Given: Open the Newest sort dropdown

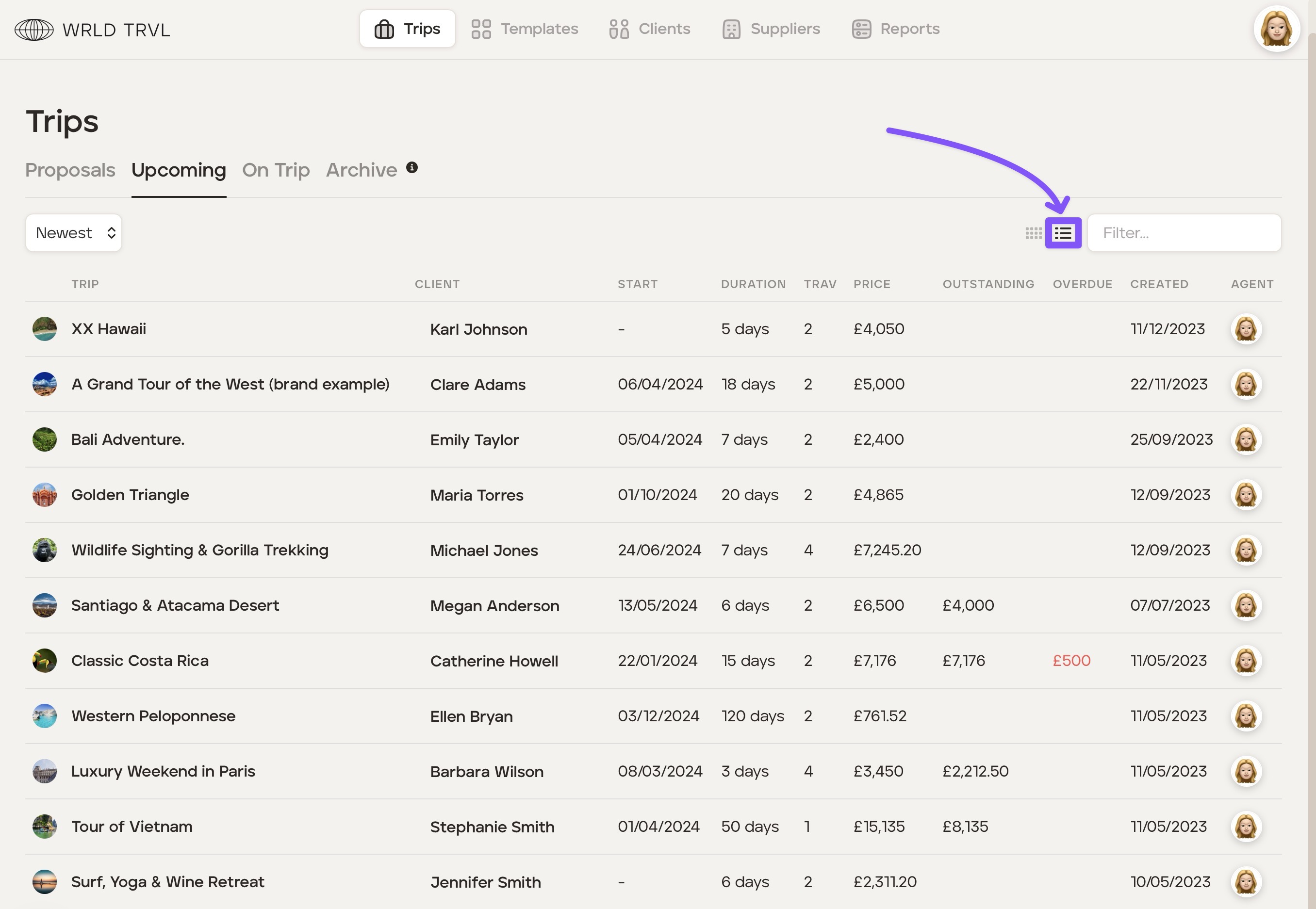Looking at the screenshot, I should 73,233.
